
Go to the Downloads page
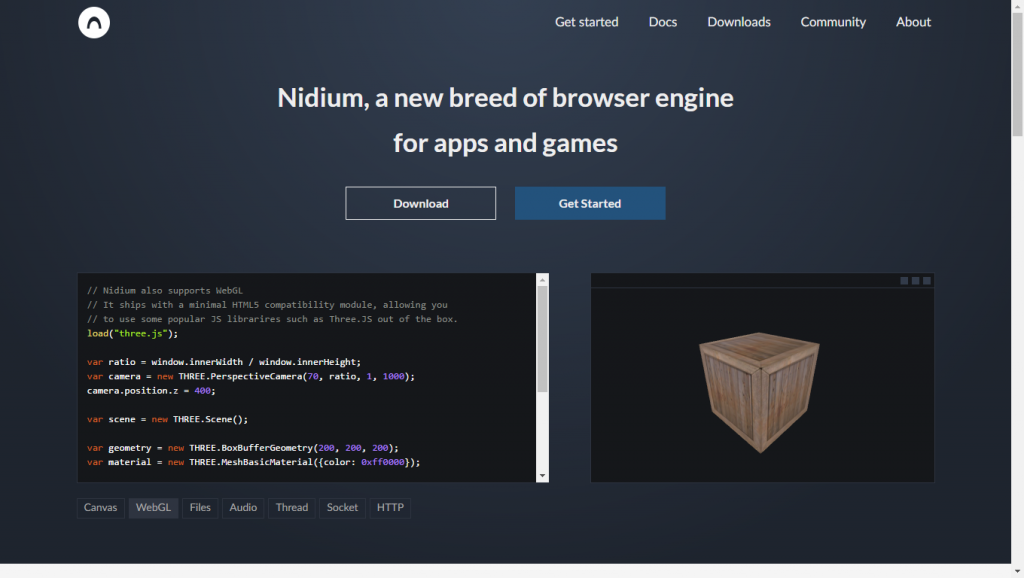click(x=739, y=22)
